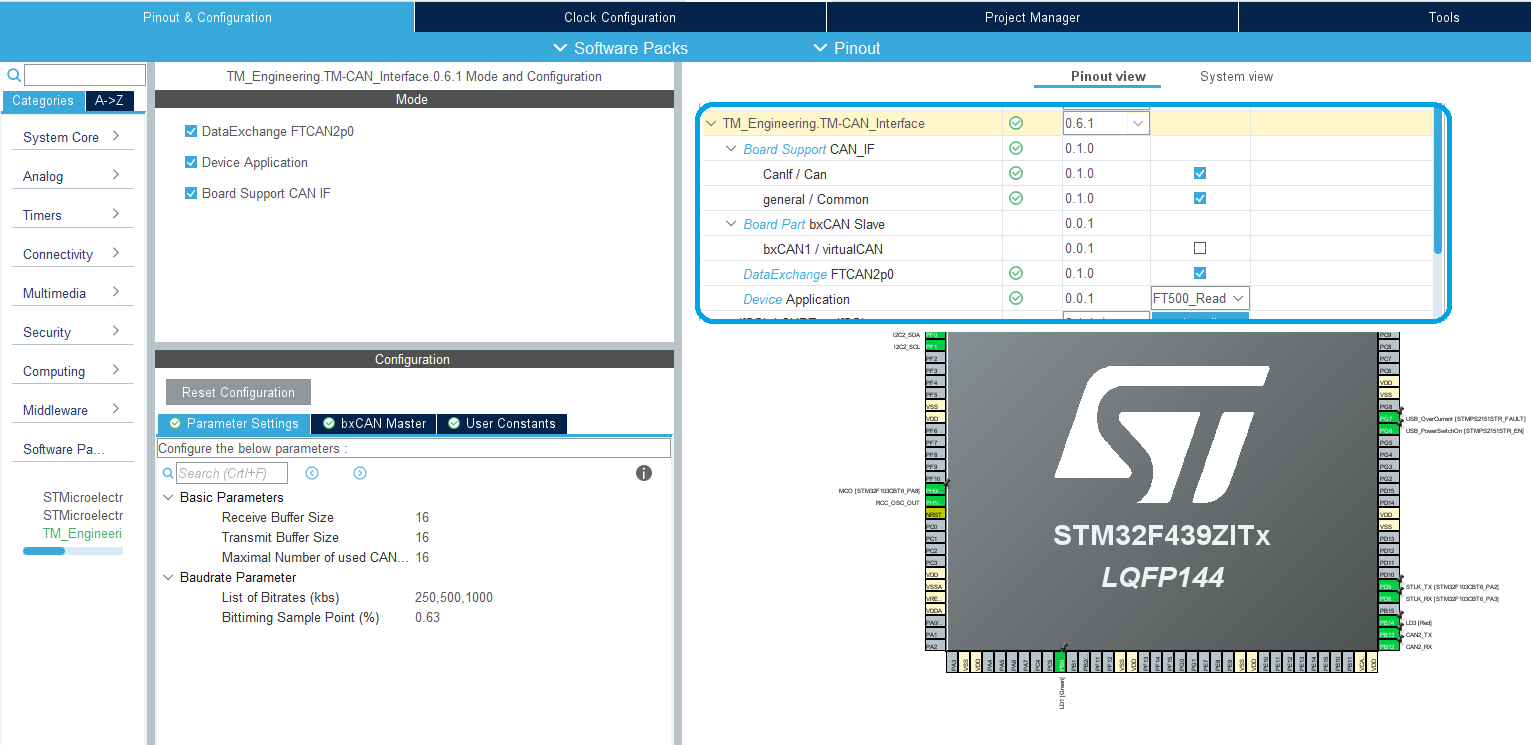1531x745 pixels.
Task: Click the Receive Buffer Size value 16
Action: coord(422,517)
